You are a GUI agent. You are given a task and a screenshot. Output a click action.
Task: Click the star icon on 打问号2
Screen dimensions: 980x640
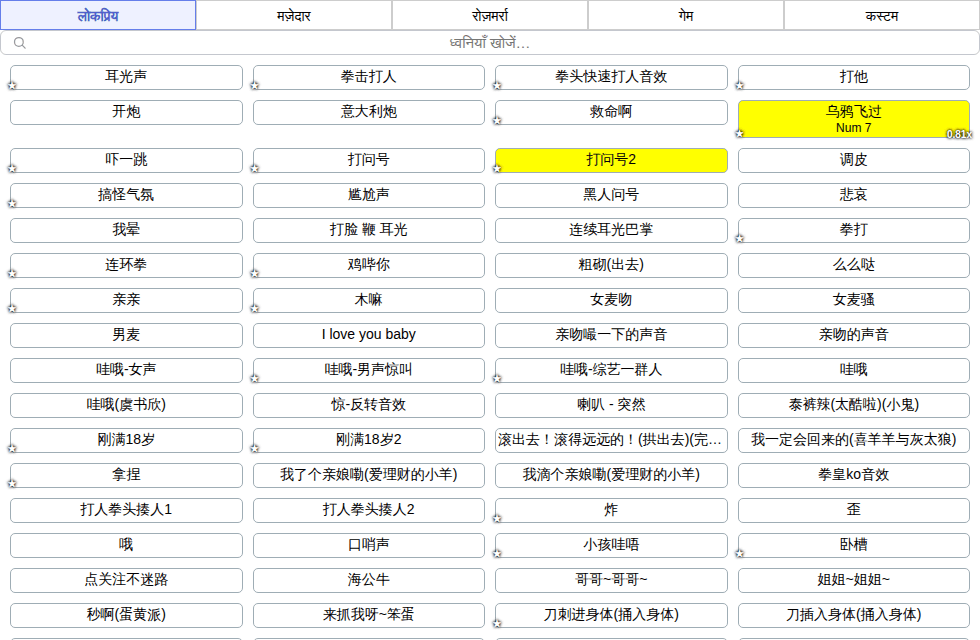(x=497, y=169)
